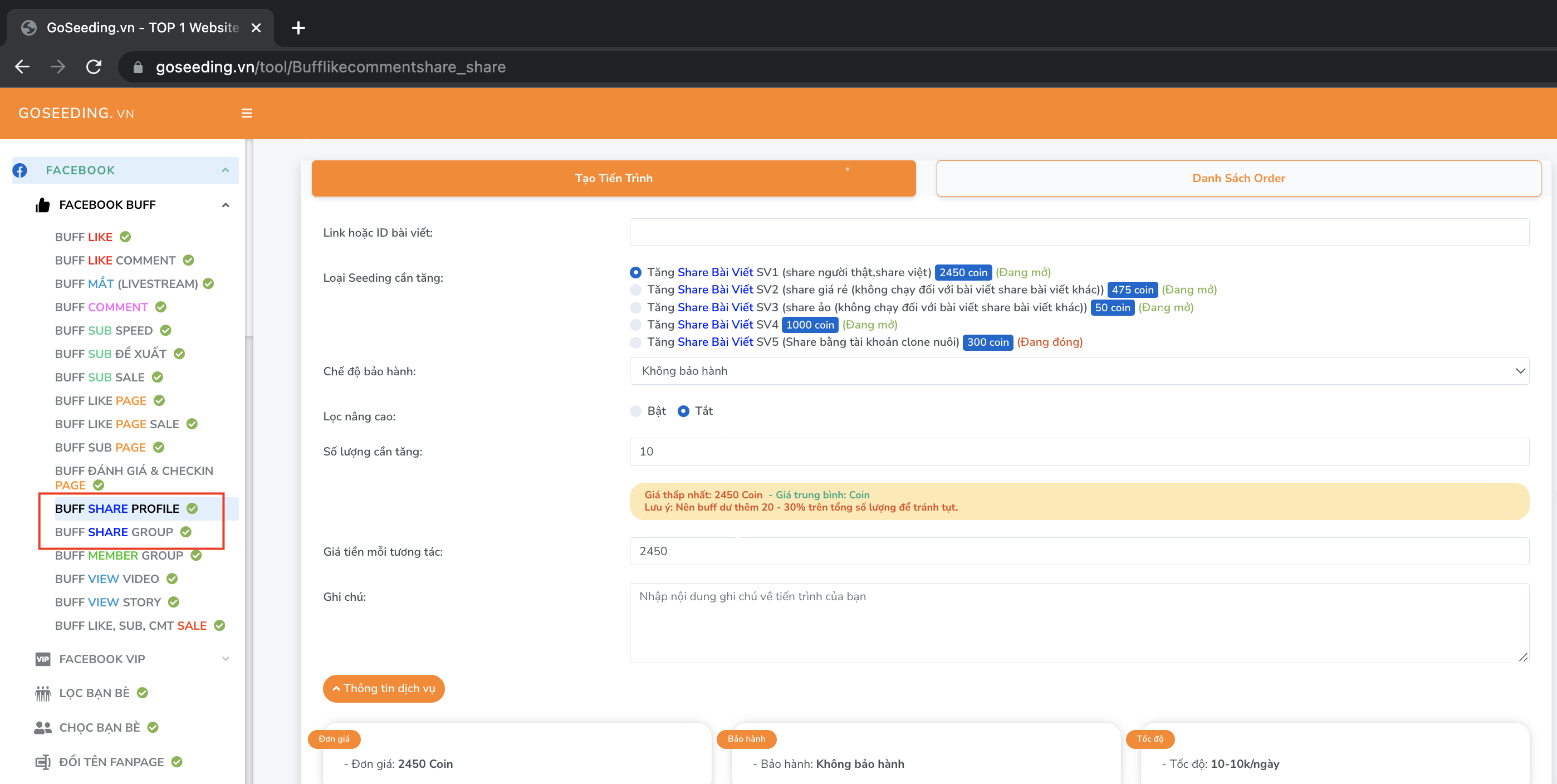Switch to the Tạo Tiến Trình tab

click(x=614, y=178)
